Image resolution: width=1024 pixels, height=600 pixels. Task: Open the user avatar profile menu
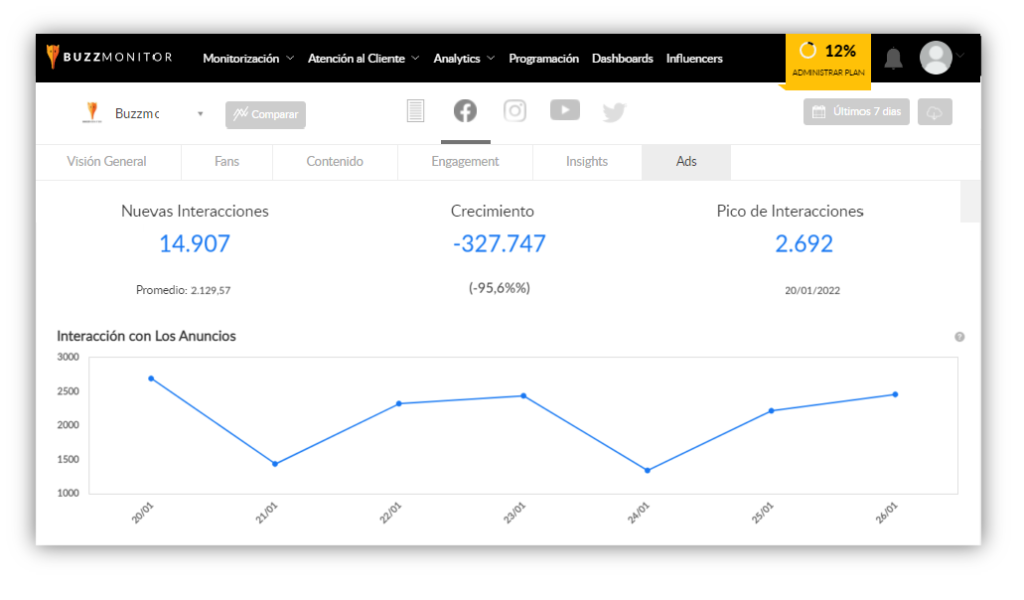(x=936, y=57)
